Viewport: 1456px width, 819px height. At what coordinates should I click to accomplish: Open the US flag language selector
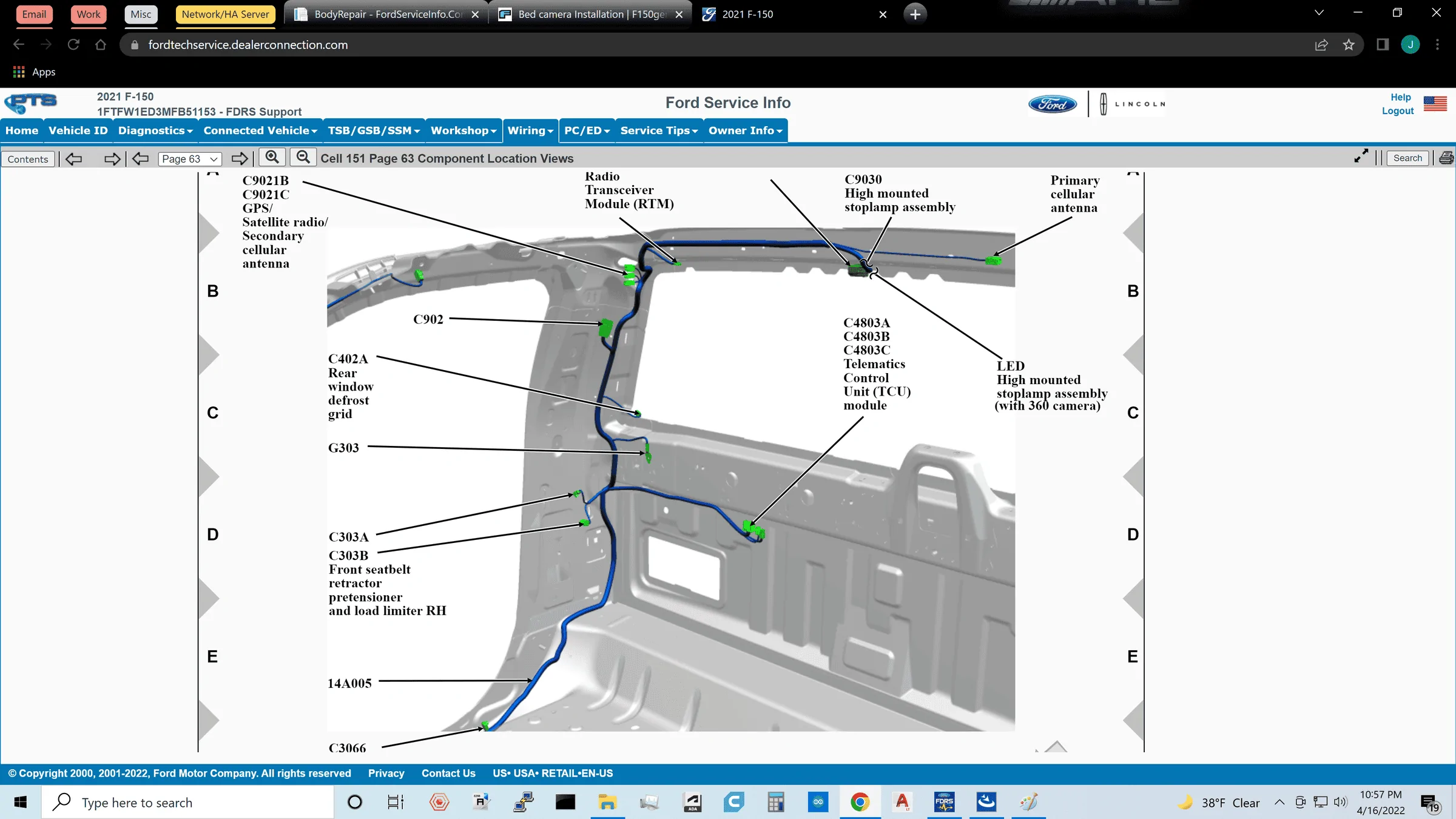click(x=1435, y=103)
